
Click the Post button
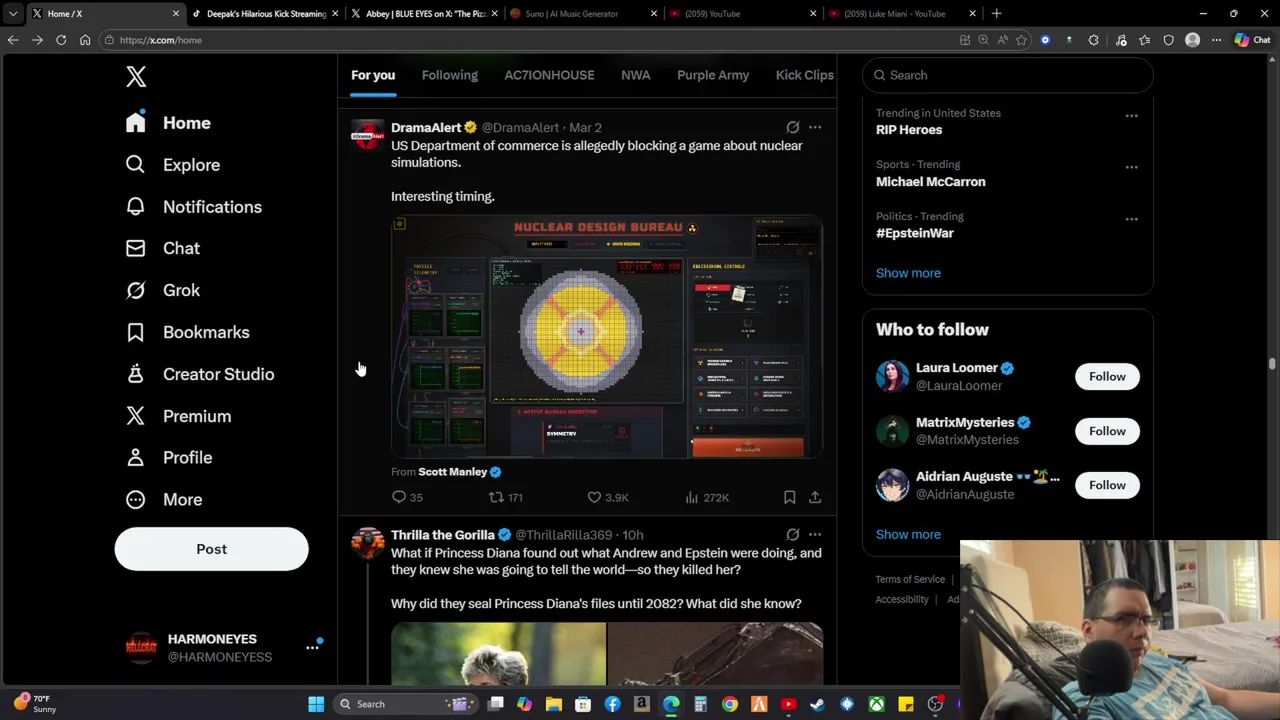(211, 549)
